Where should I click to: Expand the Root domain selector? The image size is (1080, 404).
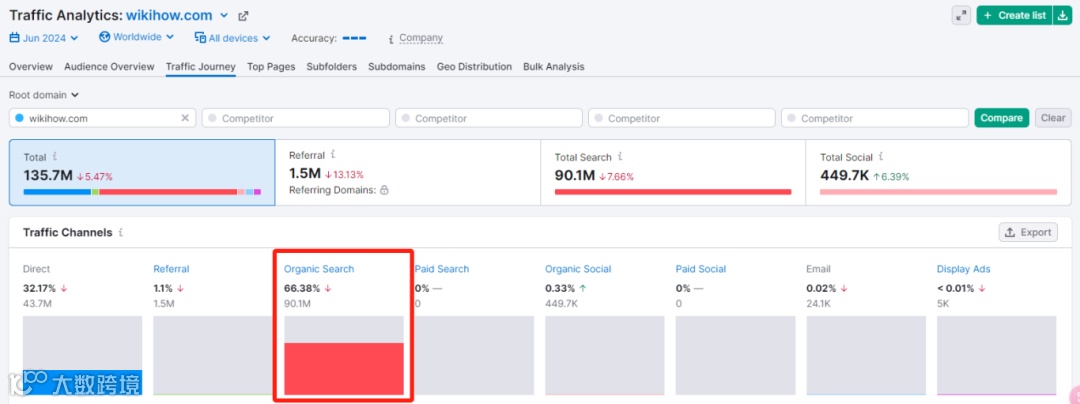(44, 95)
